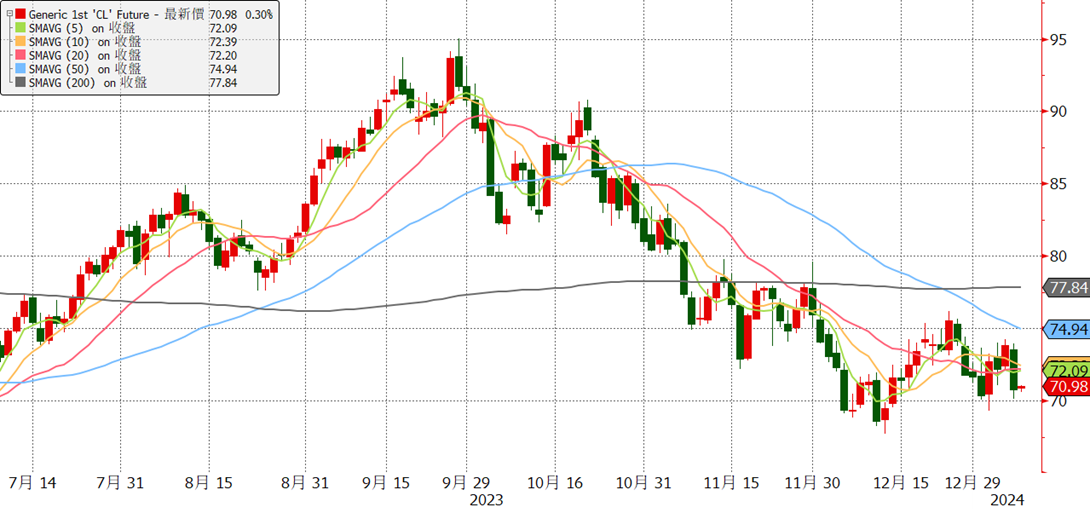Collapse the legend tree using the minus box

pyautogui.click(x=8, y=13)
